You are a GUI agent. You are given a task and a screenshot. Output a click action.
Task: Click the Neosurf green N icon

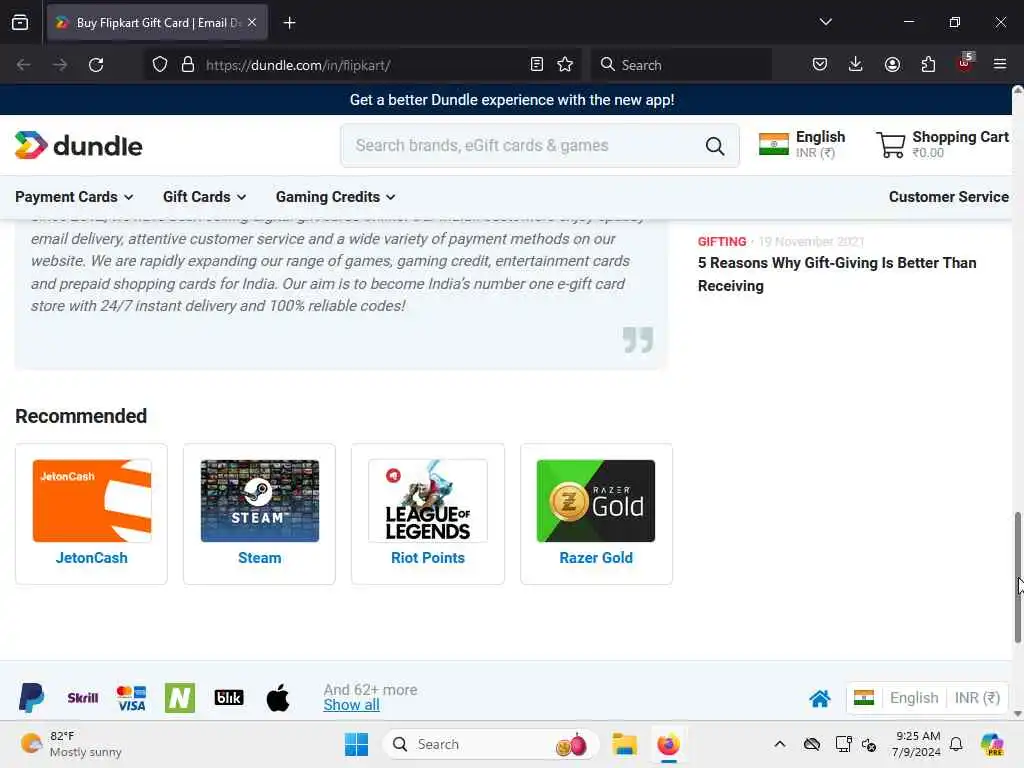click(x=180, y=697)
